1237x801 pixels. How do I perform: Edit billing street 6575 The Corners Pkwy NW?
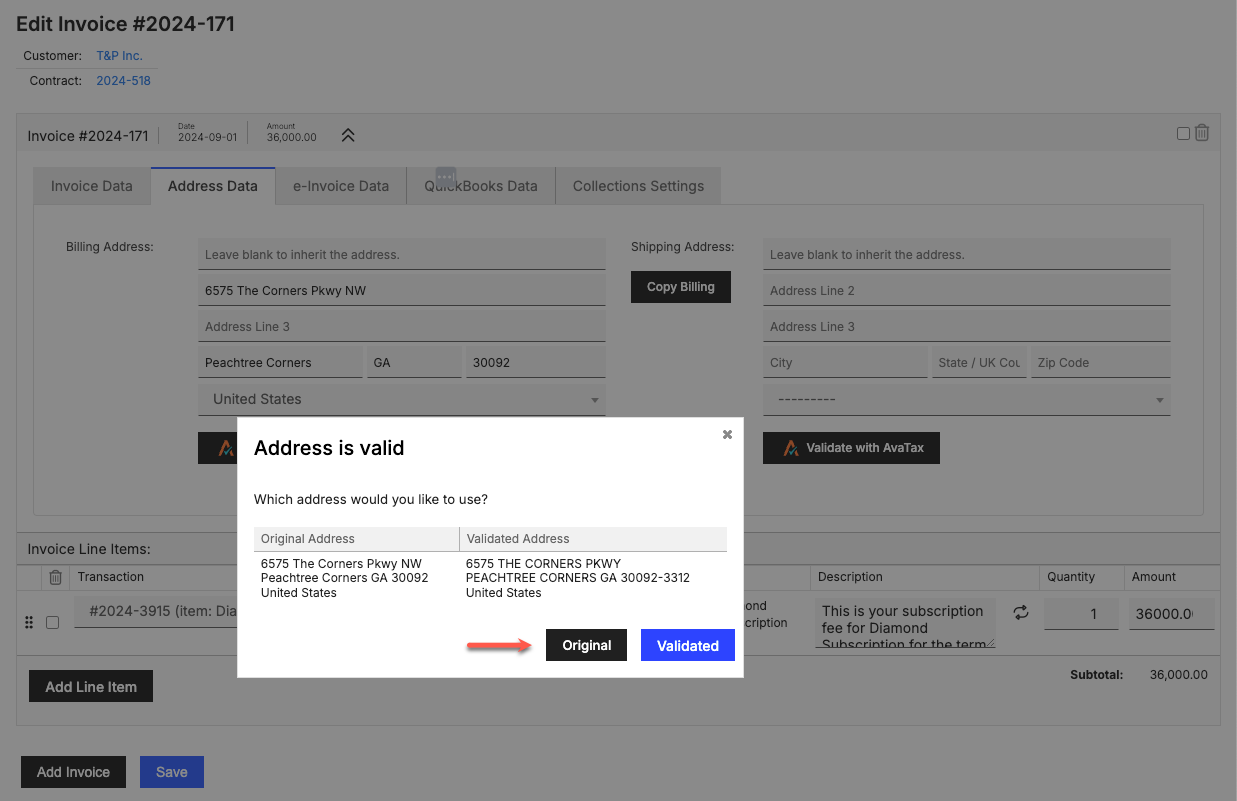coord(402,290)
